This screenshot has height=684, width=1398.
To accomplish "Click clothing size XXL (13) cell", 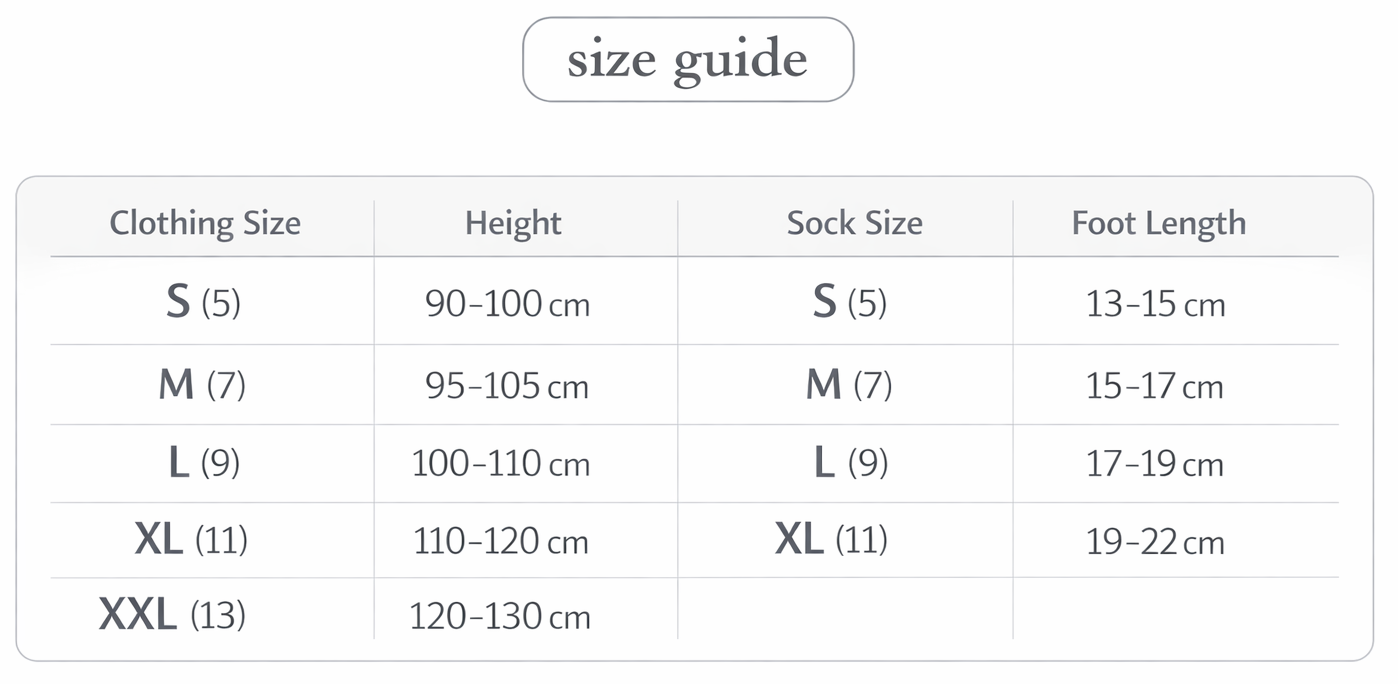I will tap(172, 614).
